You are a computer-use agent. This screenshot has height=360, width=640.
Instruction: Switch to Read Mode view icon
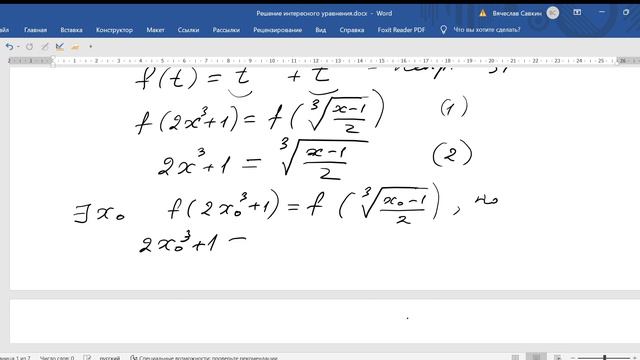click(516, 357)
